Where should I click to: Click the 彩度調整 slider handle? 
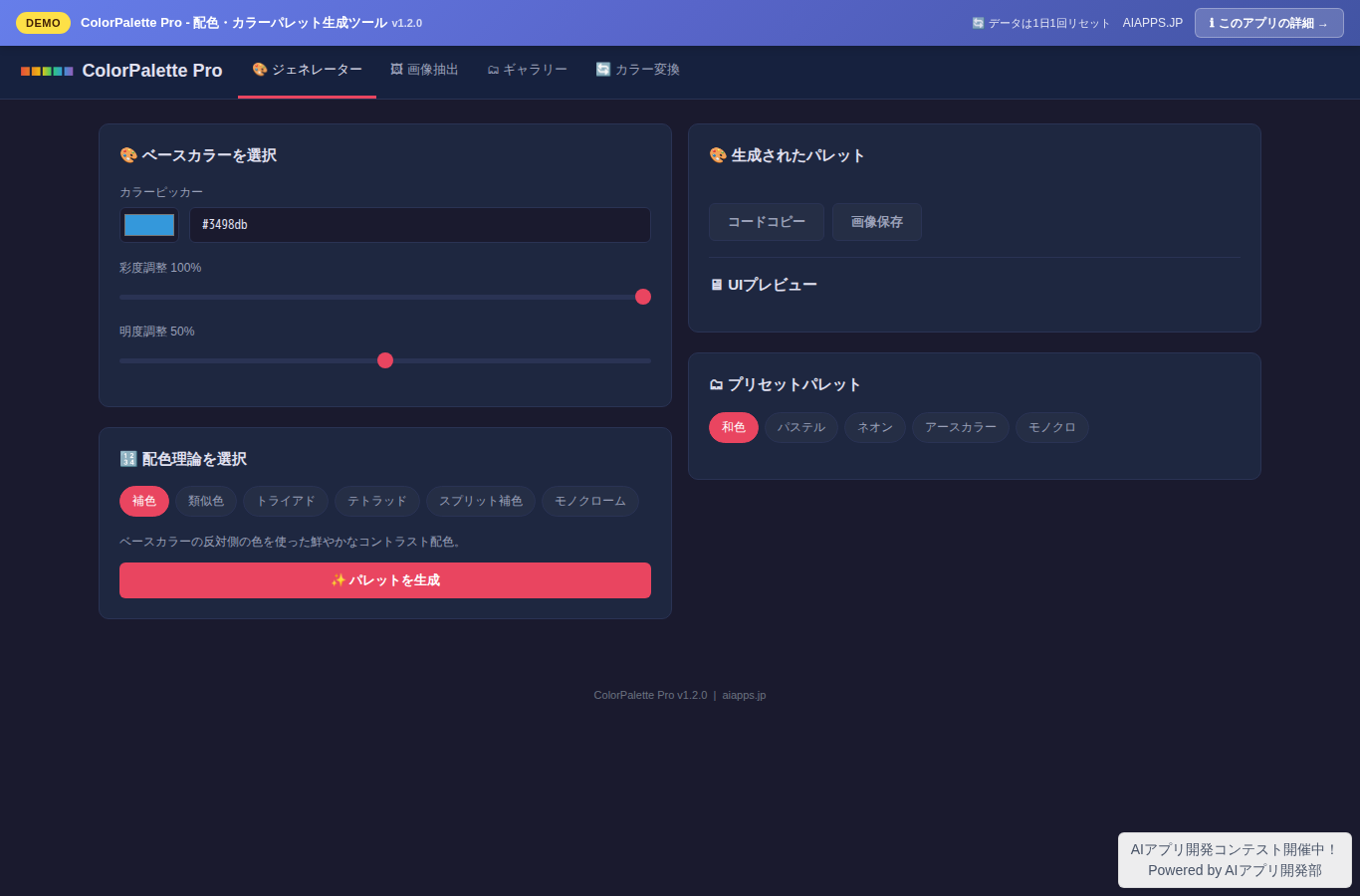643,297
